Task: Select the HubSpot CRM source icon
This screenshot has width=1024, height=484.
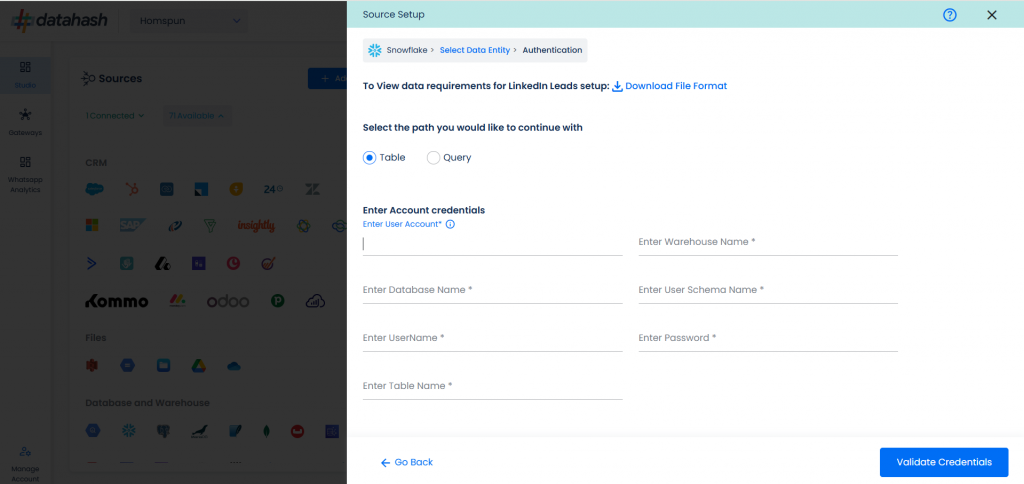Action: 131,189
